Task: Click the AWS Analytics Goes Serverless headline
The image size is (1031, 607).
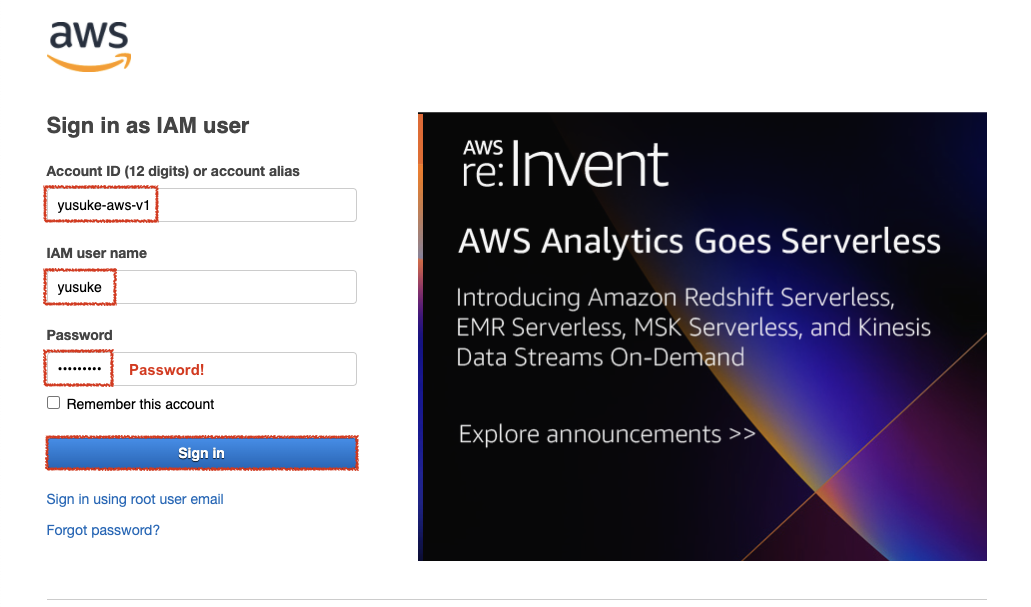Action: (699, 241)
